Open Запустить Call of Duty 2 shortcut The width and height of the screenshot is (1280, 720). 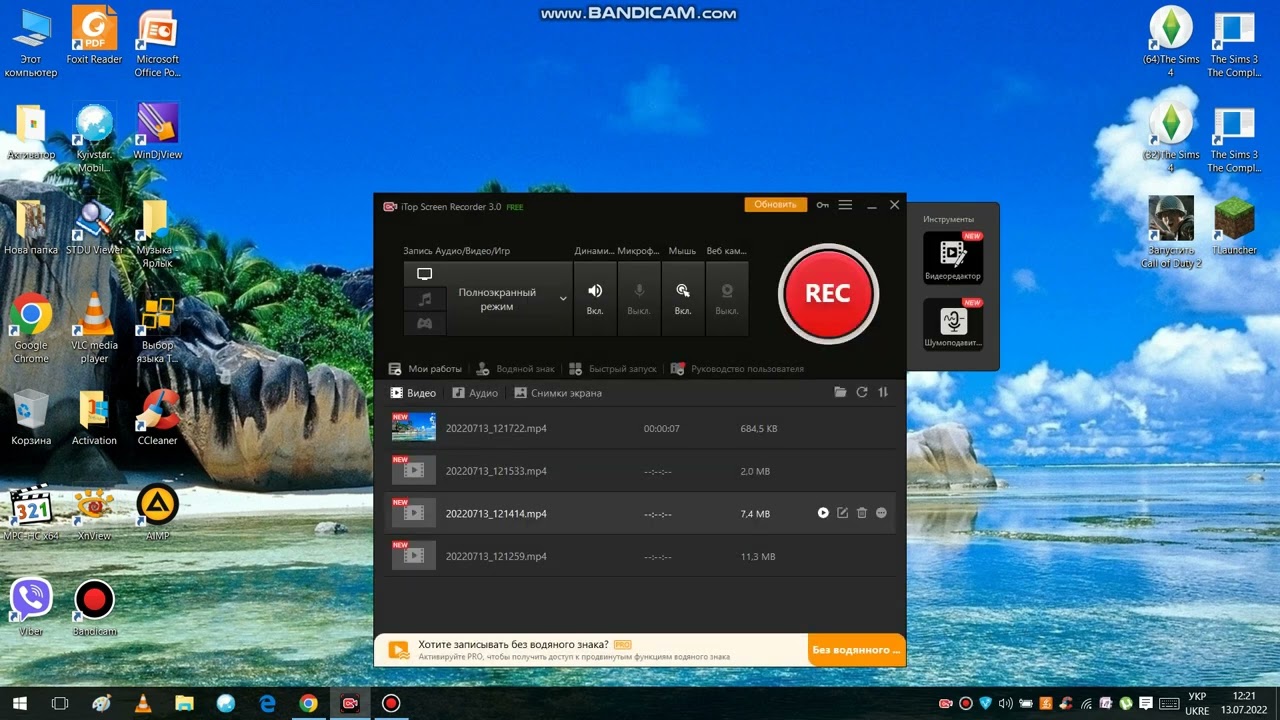(1171, 233)
